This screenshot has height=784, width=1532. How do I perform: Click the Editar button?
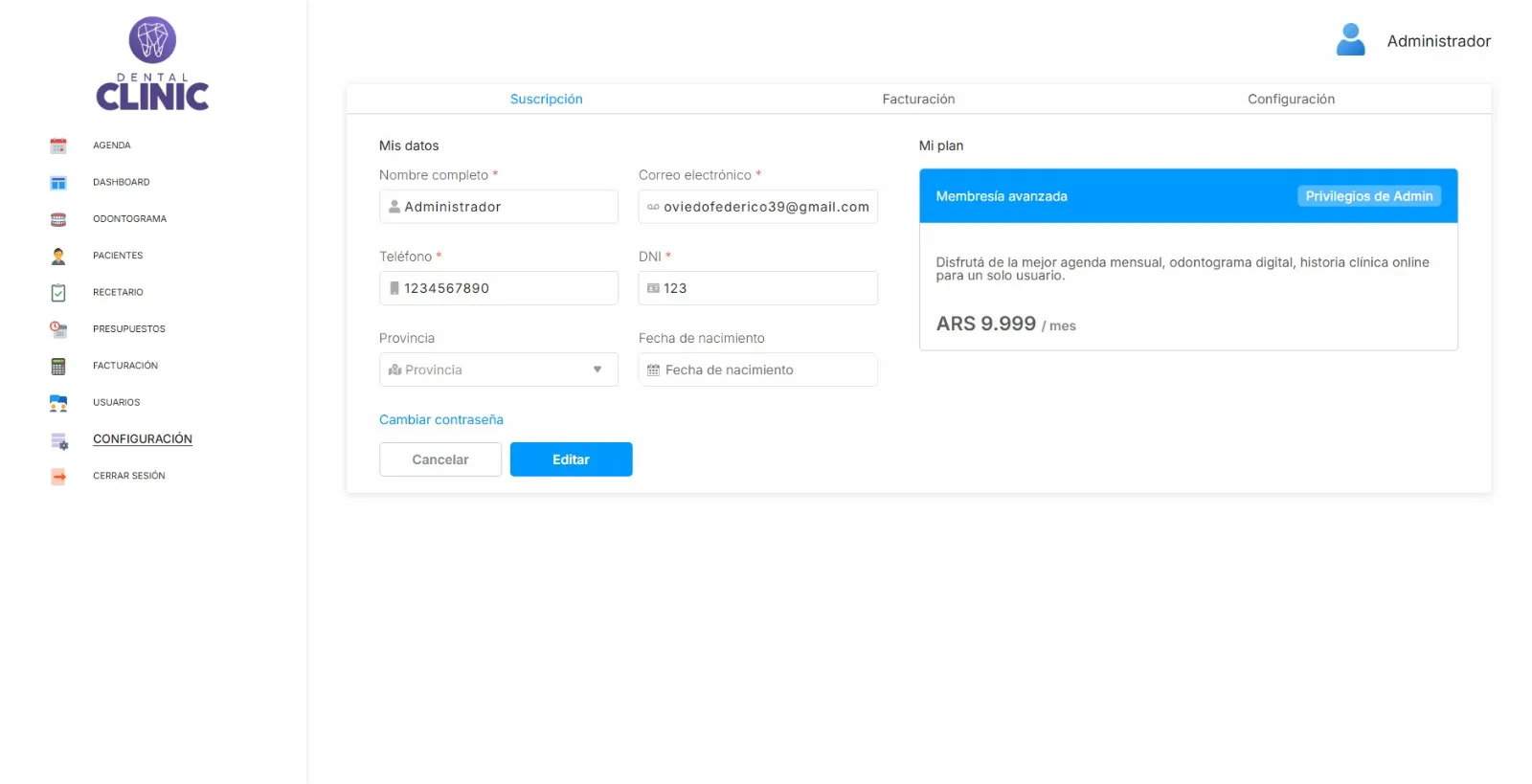tap(571, 459)
